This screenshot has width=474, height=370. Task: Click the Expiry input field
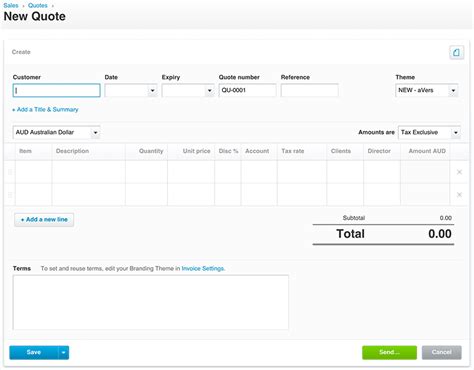pyautogui.click(x=183, y=91)
